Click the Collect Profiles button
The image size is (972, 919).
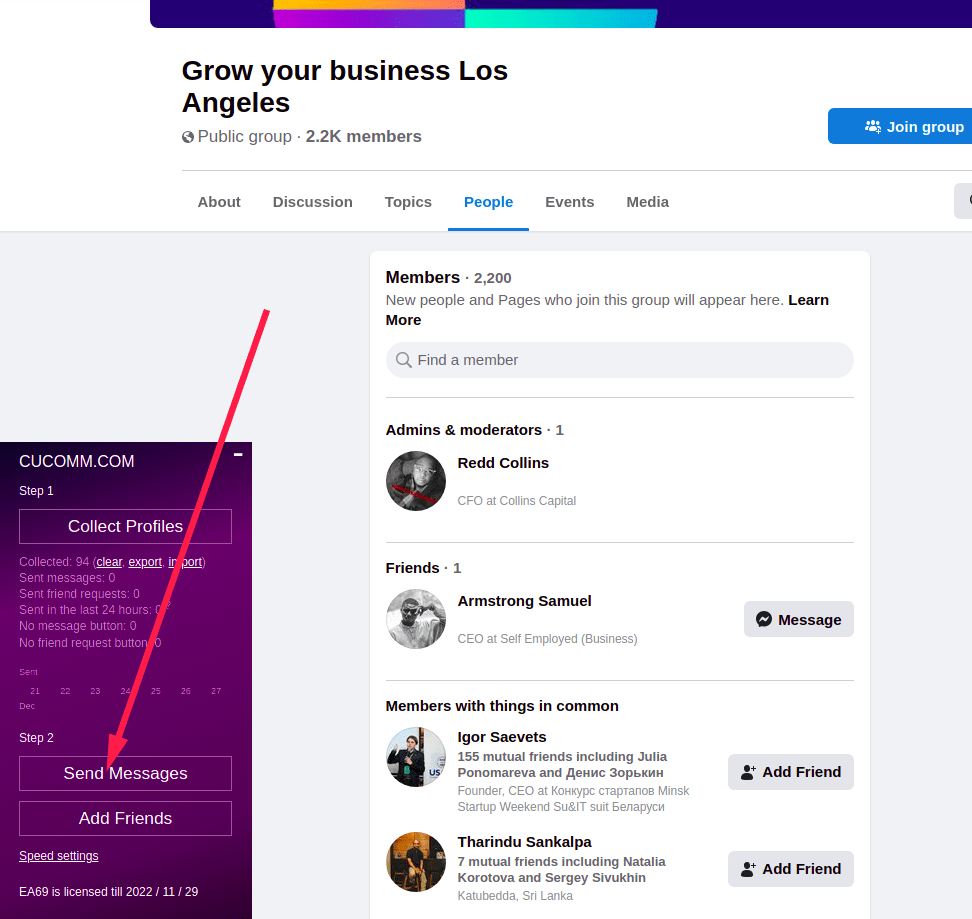pyautogui.click(x=124, y=526)
